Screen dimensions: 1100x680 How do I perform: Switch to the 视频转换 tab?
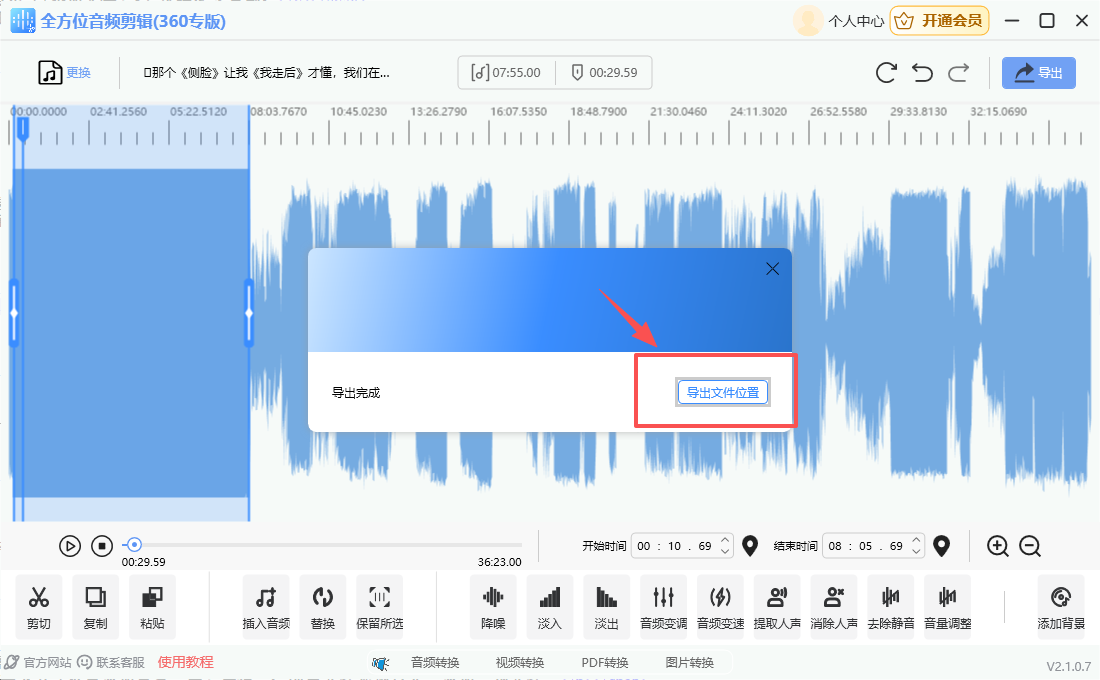click(520, 662)
